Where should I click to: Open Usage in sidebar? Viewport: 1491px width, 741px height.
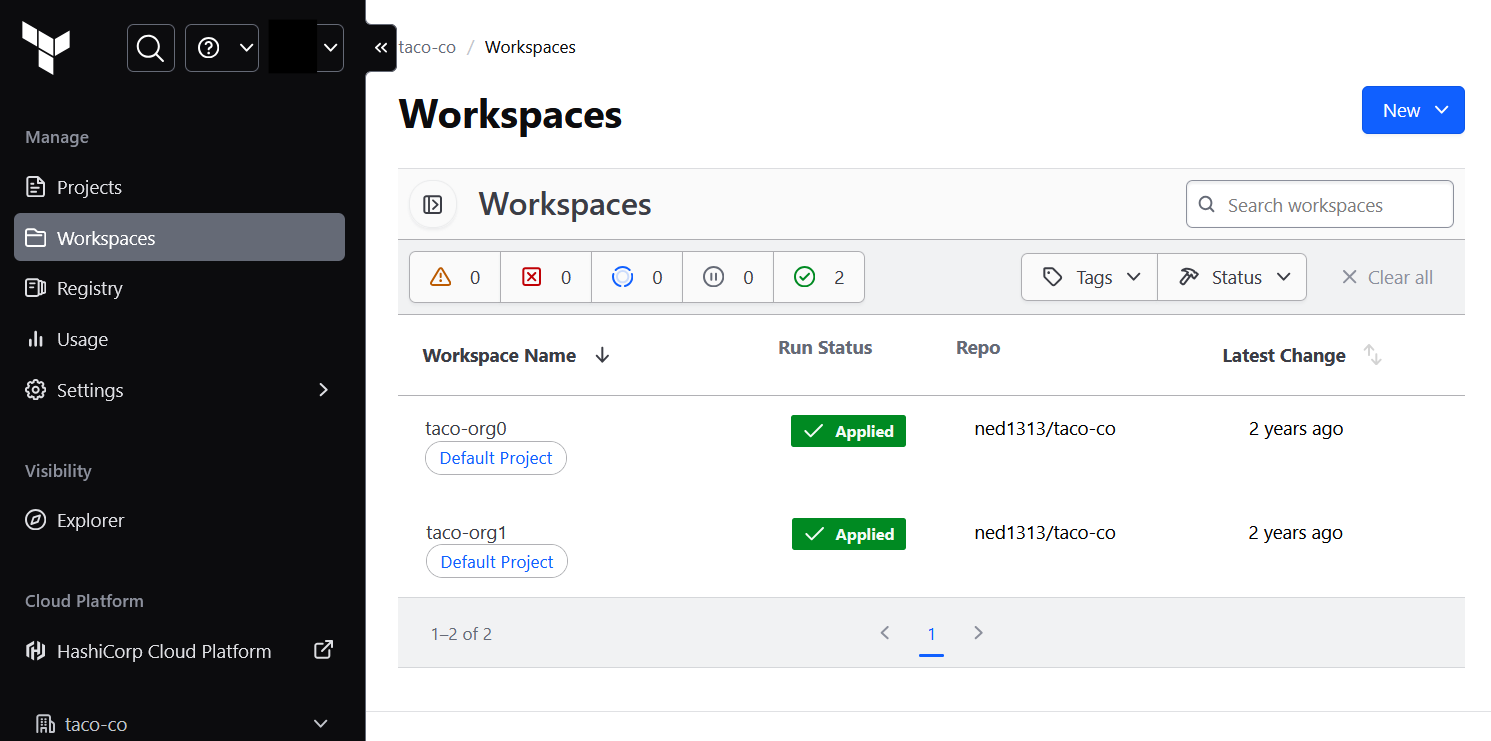179,339
